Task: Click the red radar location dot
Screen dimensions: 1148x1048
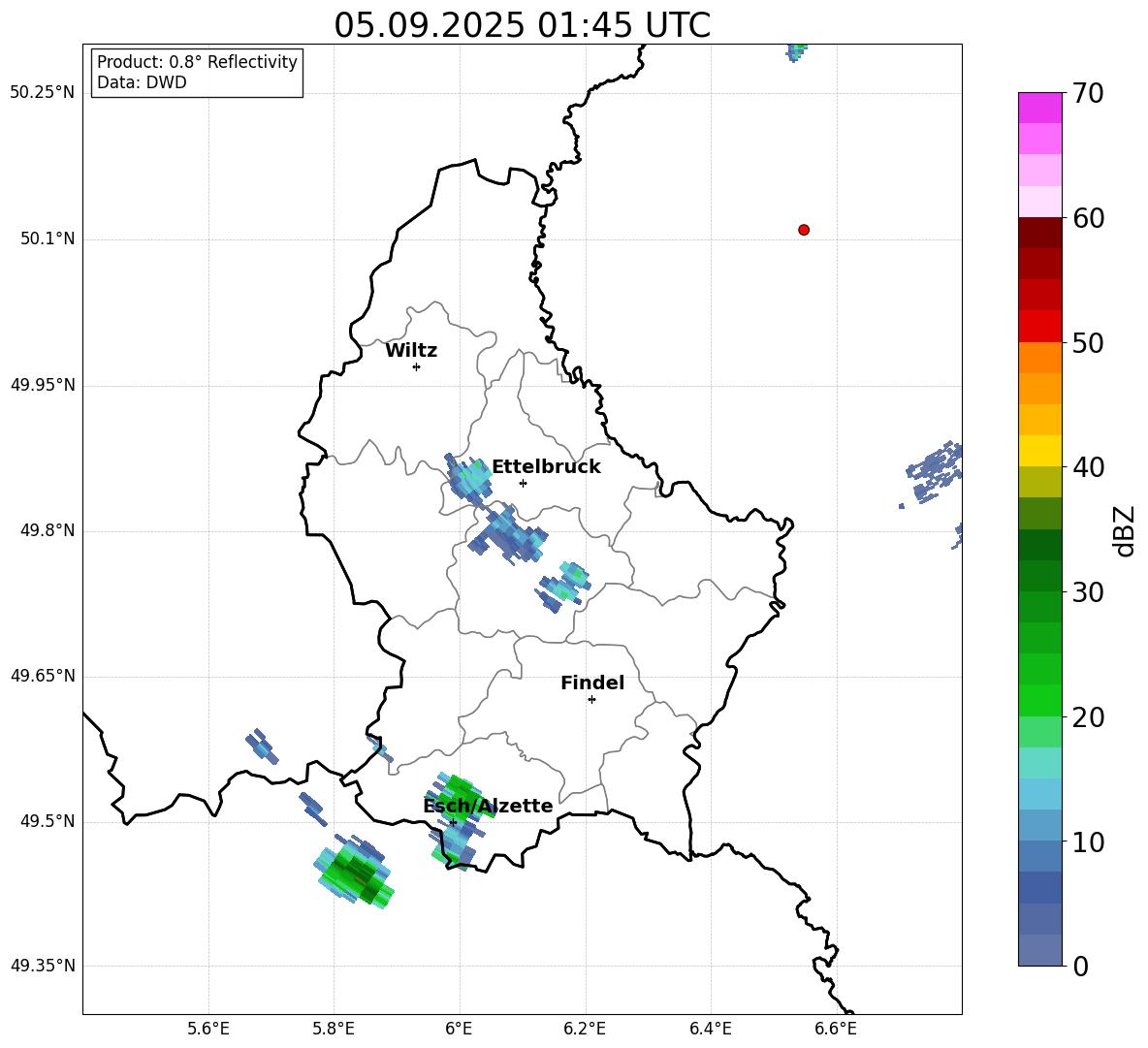Action: [804, 230]
